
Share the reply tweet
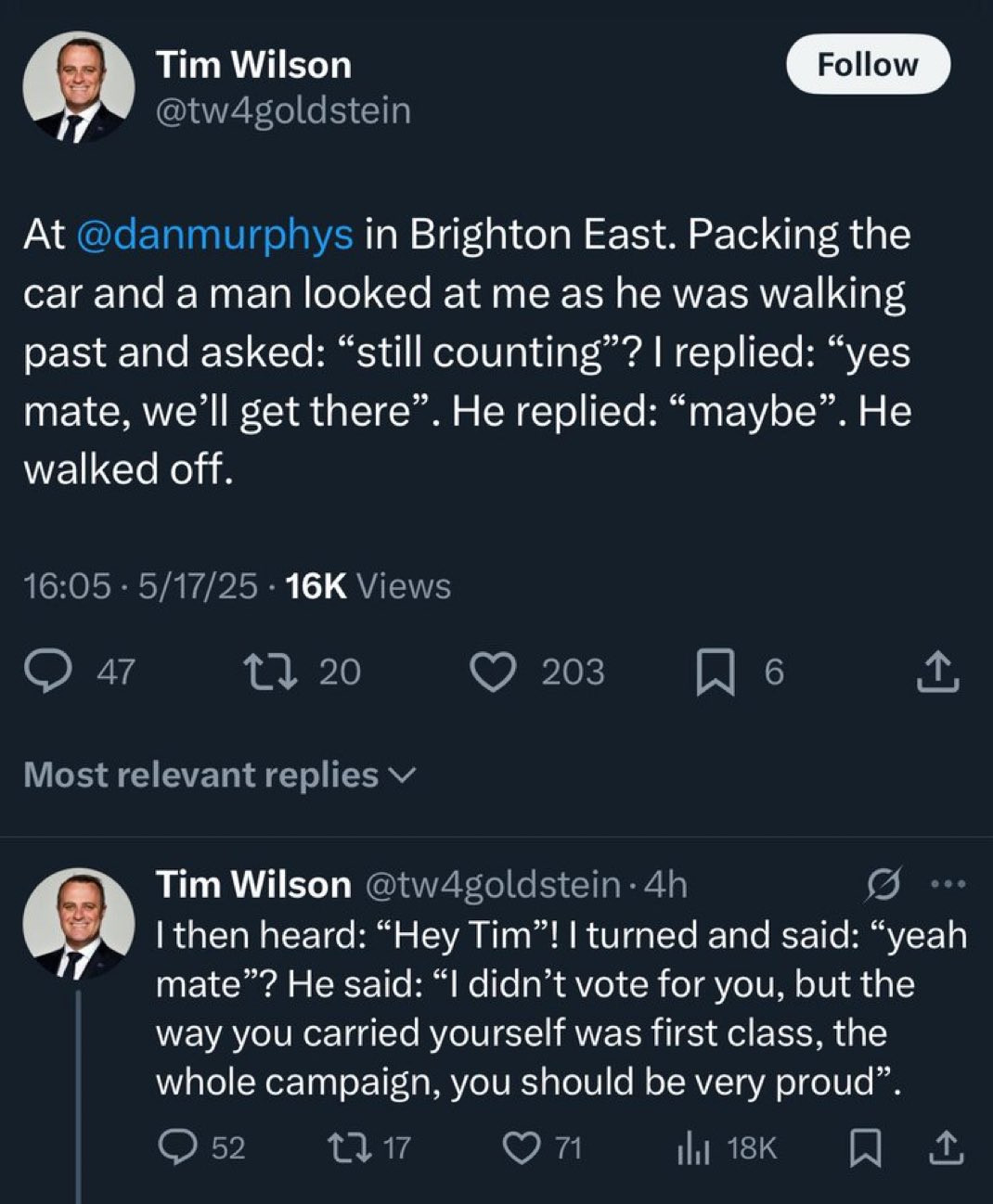pyautogui.click(x=946, y=1148)
